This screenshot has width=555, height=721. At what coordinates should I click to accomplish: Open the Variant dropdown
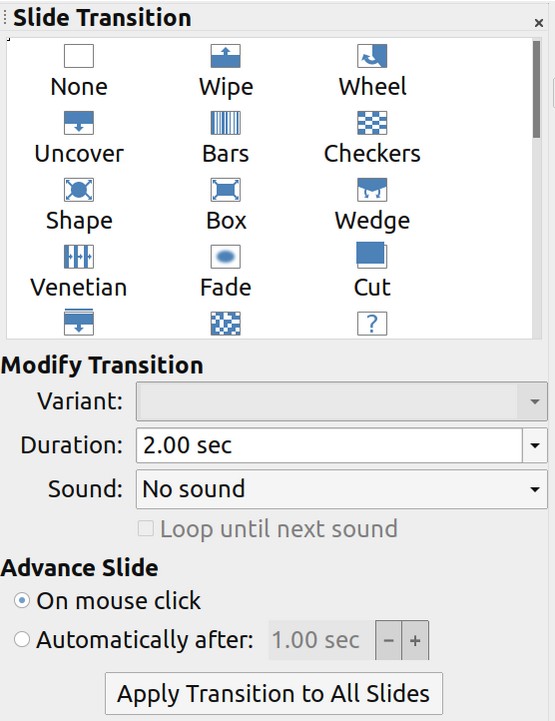click(x=342, y=401)
